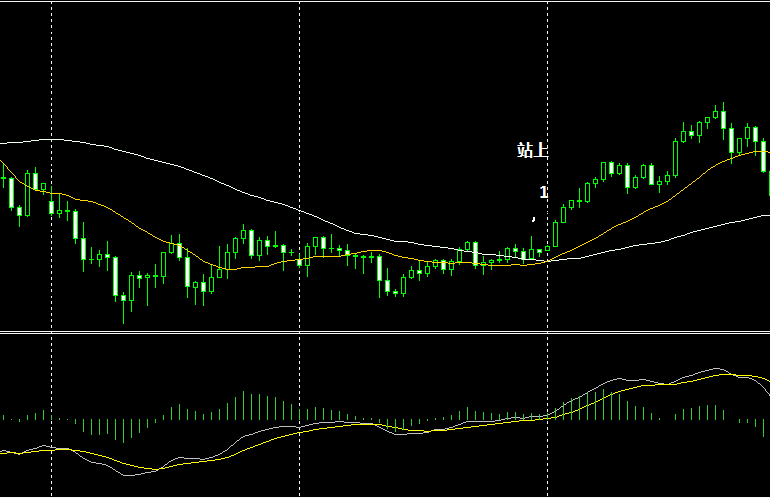Click the top horizontal border line of the chart
The height and width of the screenshot is (498, 770).
click(x=385, y=2)
